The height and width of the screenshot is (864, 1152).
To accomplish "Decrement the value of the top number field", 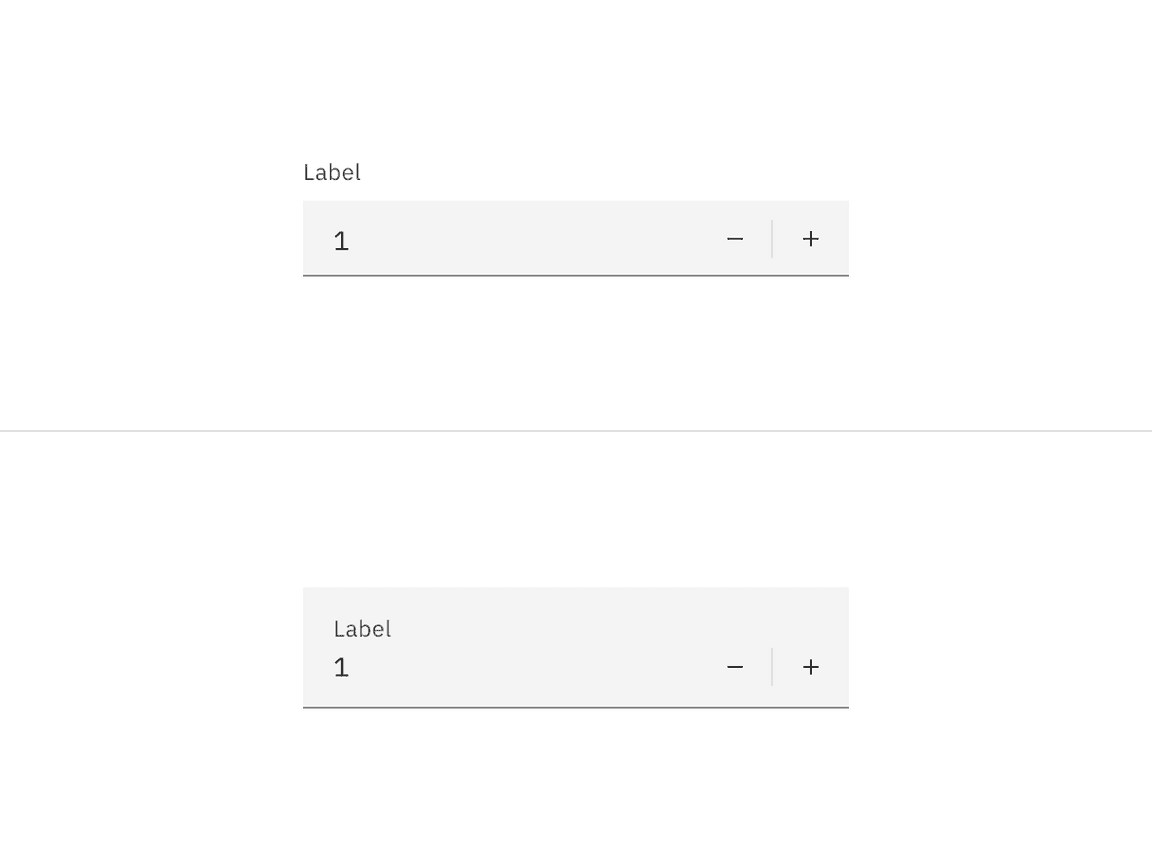I will point(735,239).
